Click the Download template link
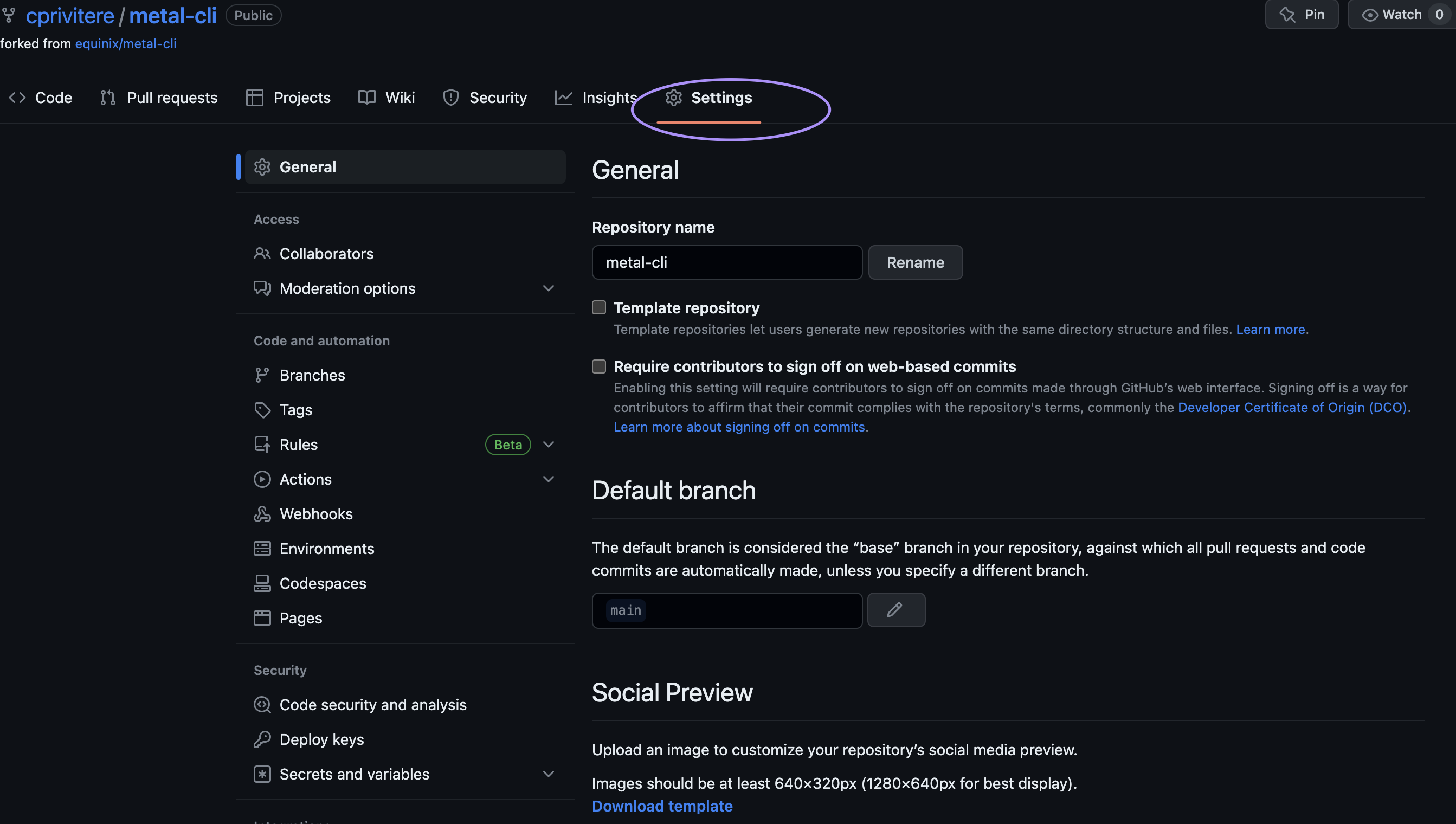Image resolution: width=1456 pixels, height=824 pixels. (x=662, y=806)
